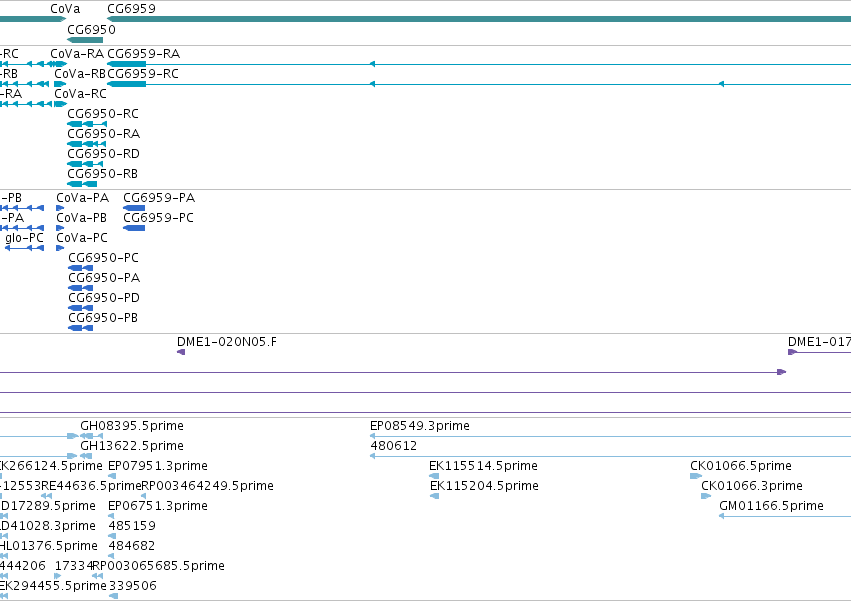Select the GH13622.5prime EST label
Screen dimensions: 851x601
pyautogui.click(x=132, y=446)
